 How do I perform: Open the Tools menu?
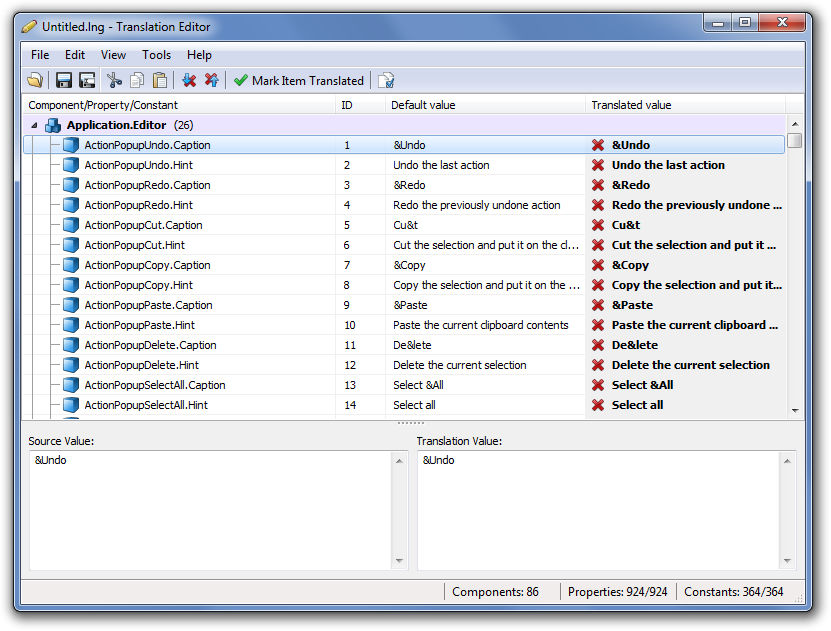point(156,55)
